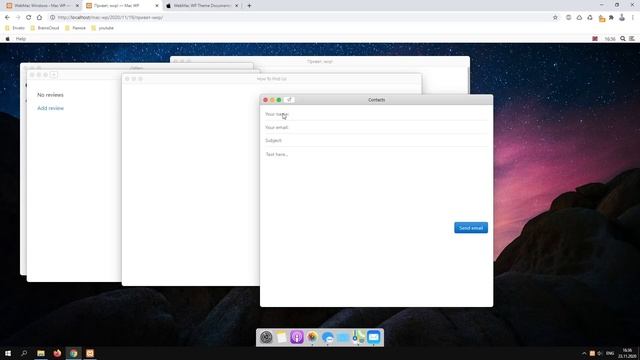
Task: Open the blue chat-bubble icon in dock
Action: click(x=327, y=338)
